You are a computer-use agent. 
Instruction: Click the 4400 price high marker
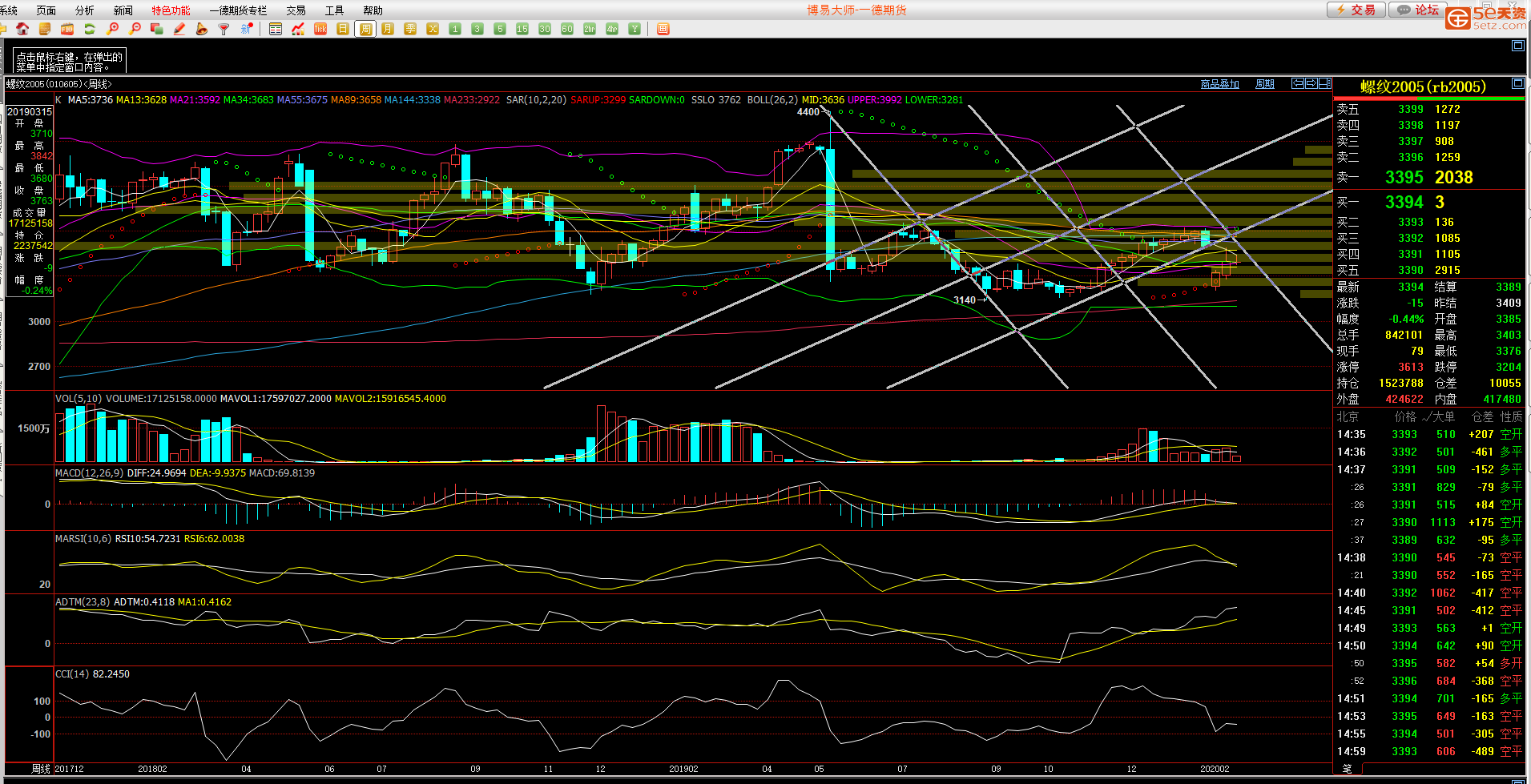pyautogui.click(x=808, y=112)
